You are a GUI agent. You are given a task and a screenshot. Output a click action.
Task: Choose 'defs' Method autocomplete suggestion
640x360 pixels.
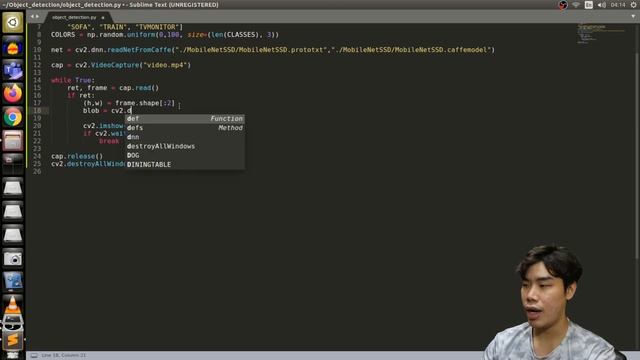[185, 128]
